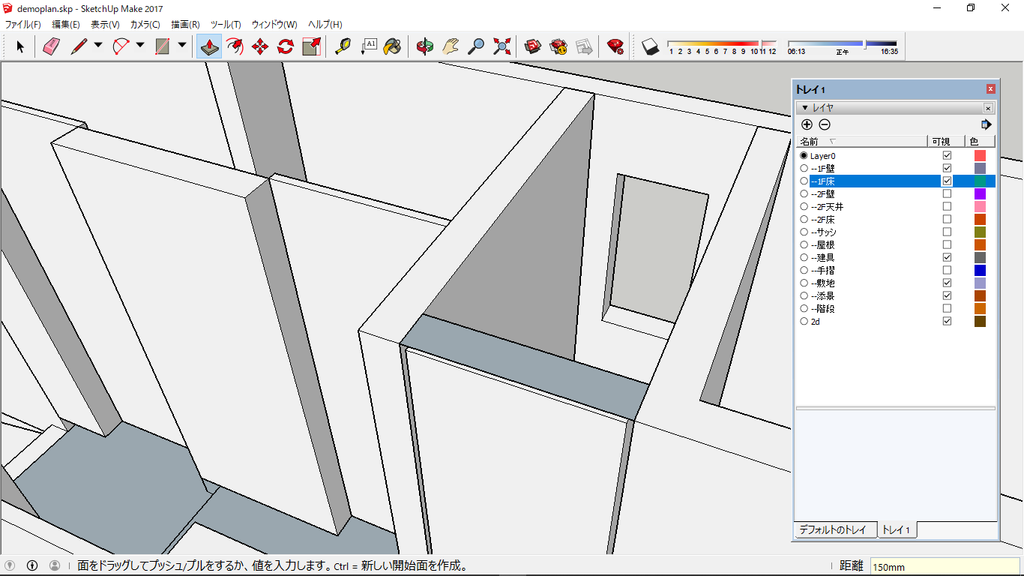Open the 描画(R) menu

click(185, 24)
